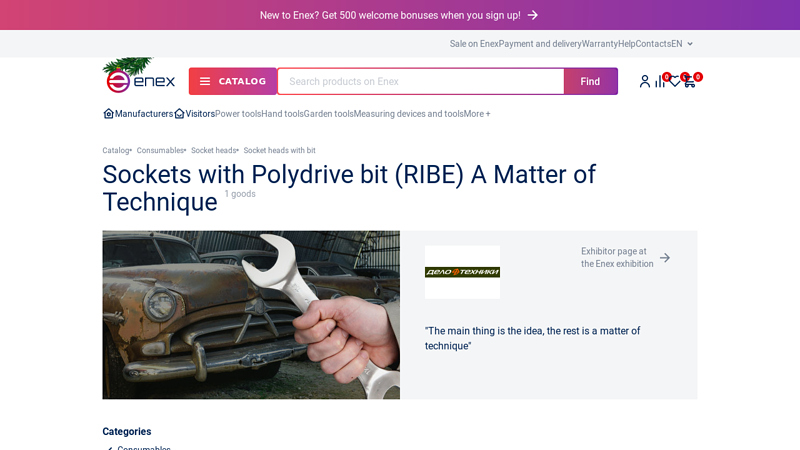Open Power tools category
The width and height of the screenshot is (800, 450).
pos(238,114)
